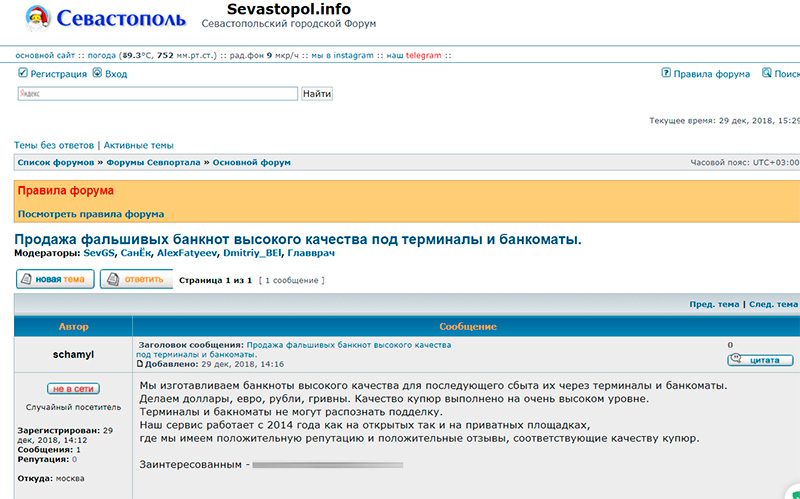Open the telegram link in top bar
The image size is (800, 499).
tap(424, 55)
